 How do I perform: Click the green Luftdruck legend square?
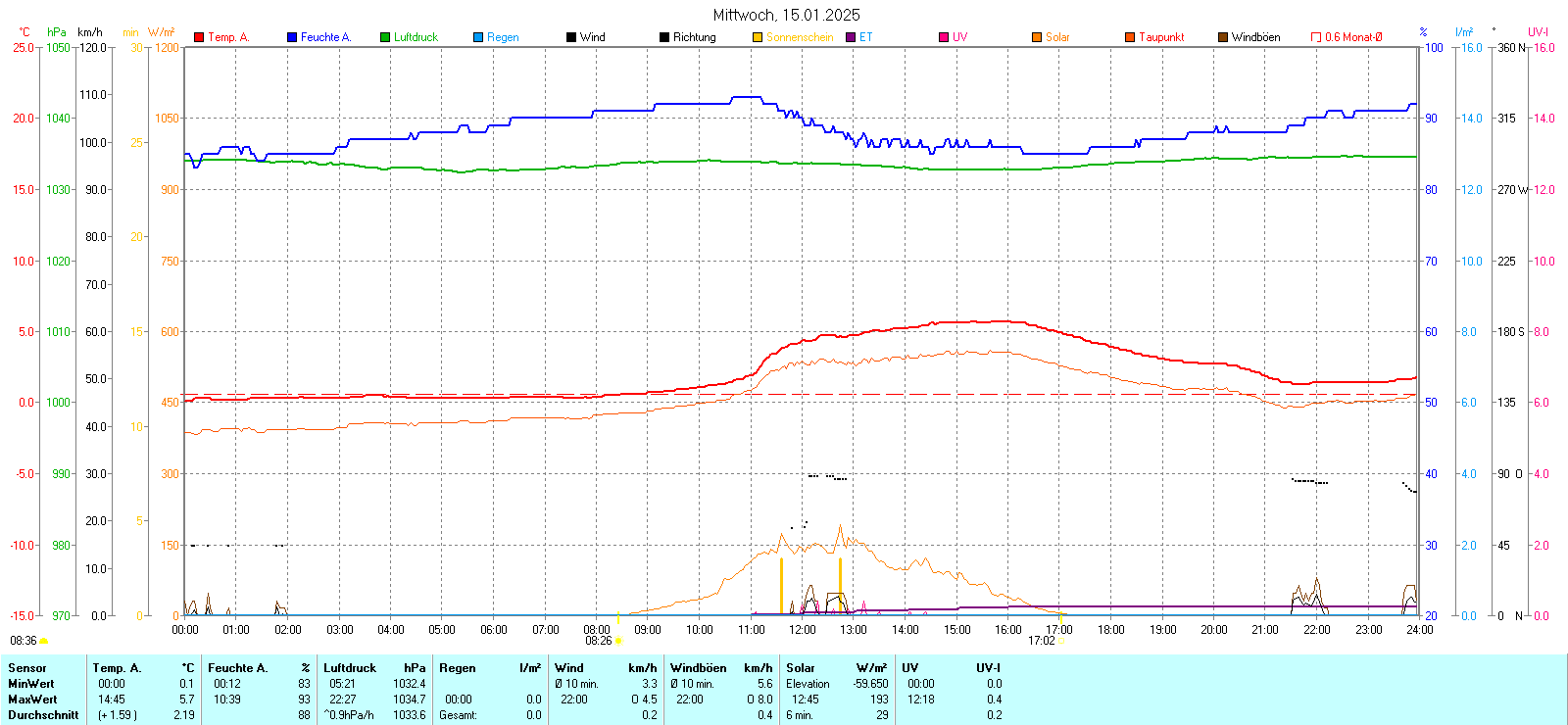tap(385, 37)
